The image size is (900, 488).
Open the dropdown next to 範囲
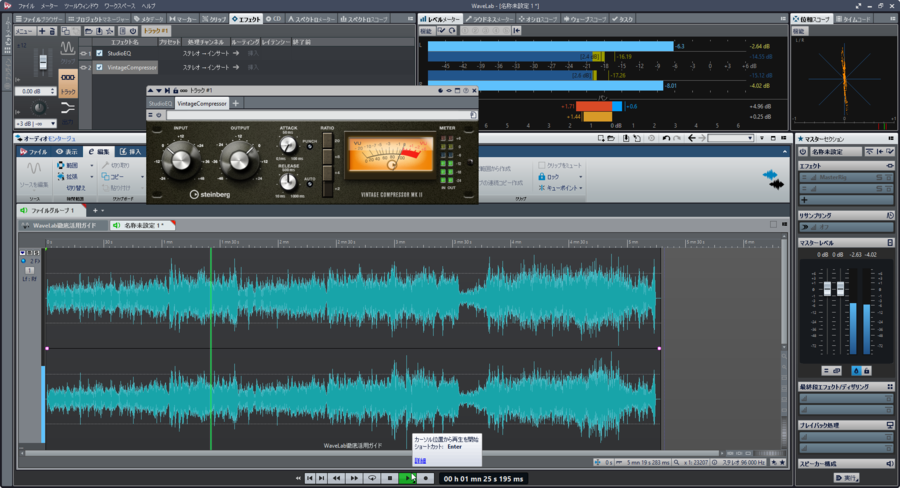(91, 165)
